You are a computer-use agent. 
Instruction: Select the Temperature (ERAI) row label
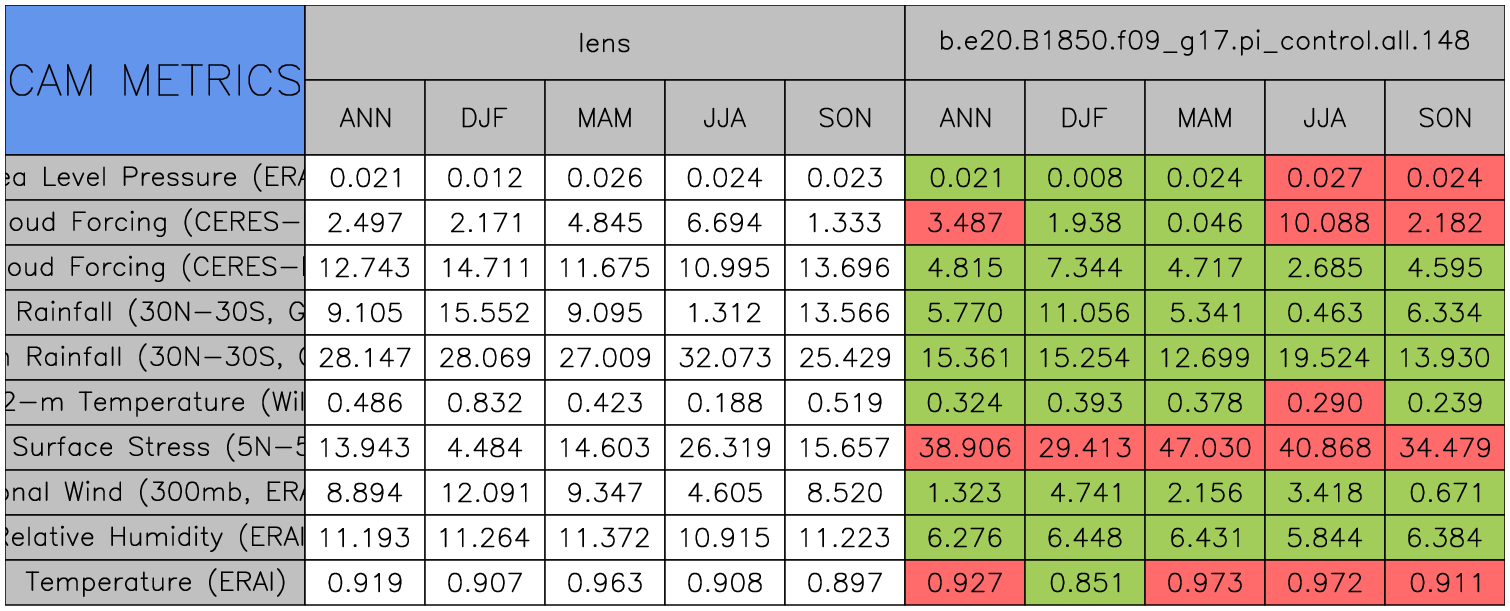click(155, 582)
